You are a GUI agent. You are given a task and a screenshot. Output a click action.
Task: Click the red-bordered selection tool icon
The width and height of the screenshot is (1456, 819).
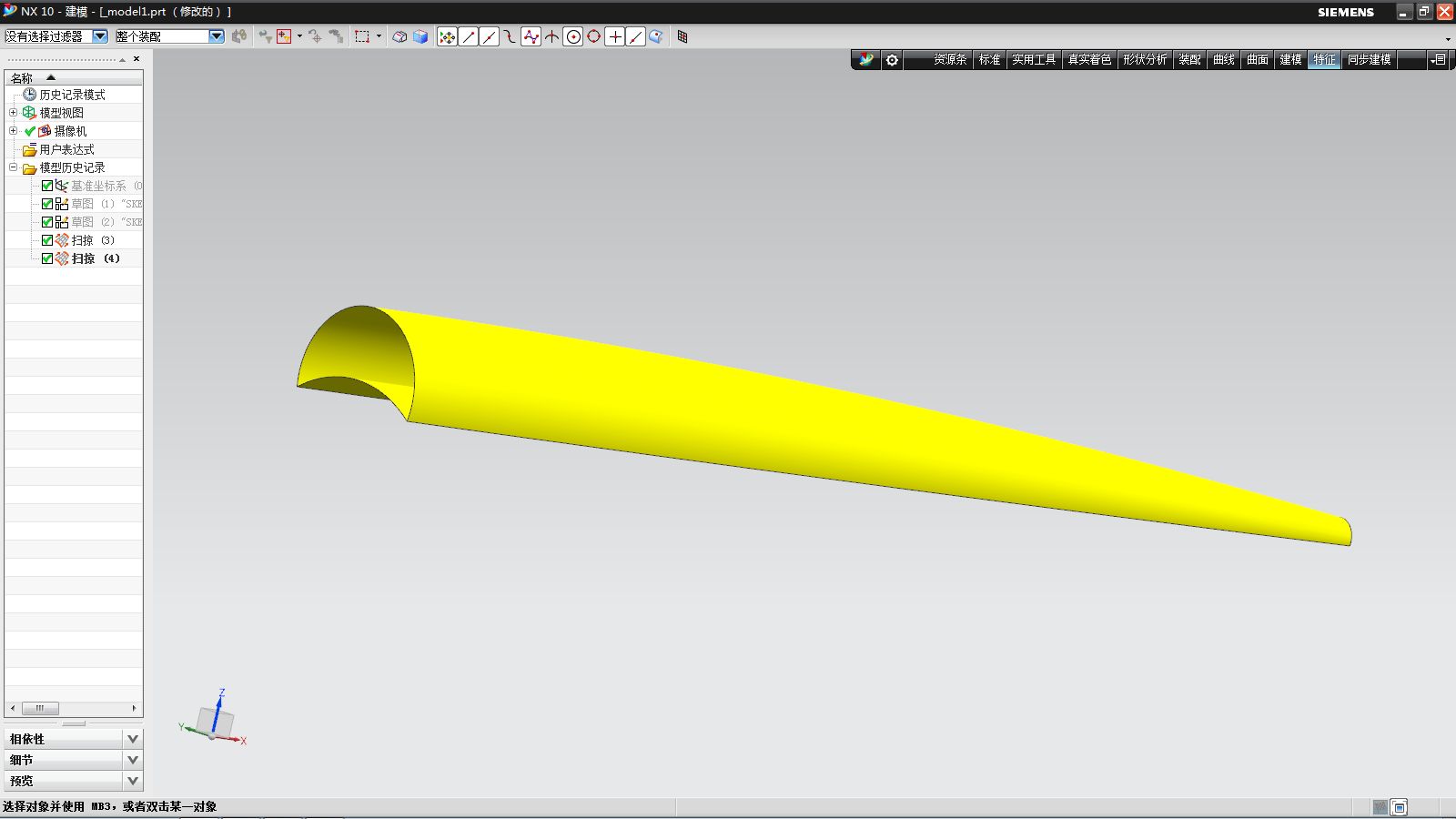[284, 36]
